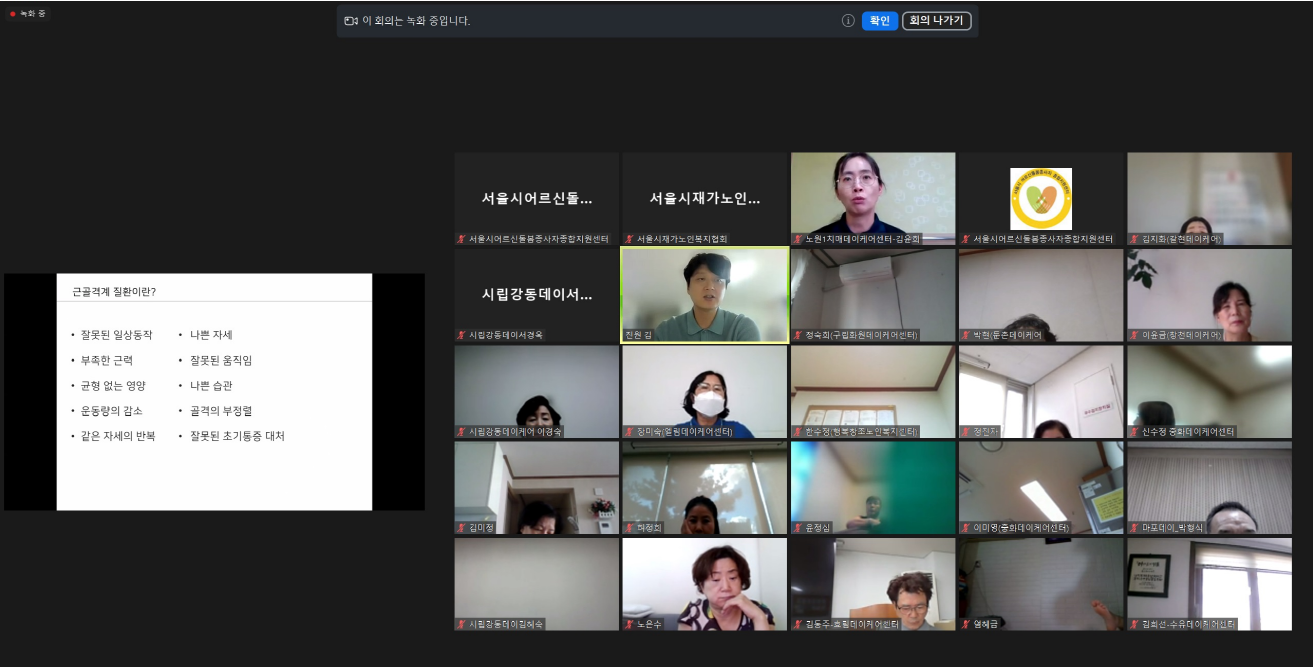Screen dimensions: 1313x667
Task: Click the red recording indicator dot
Action: 13,14
